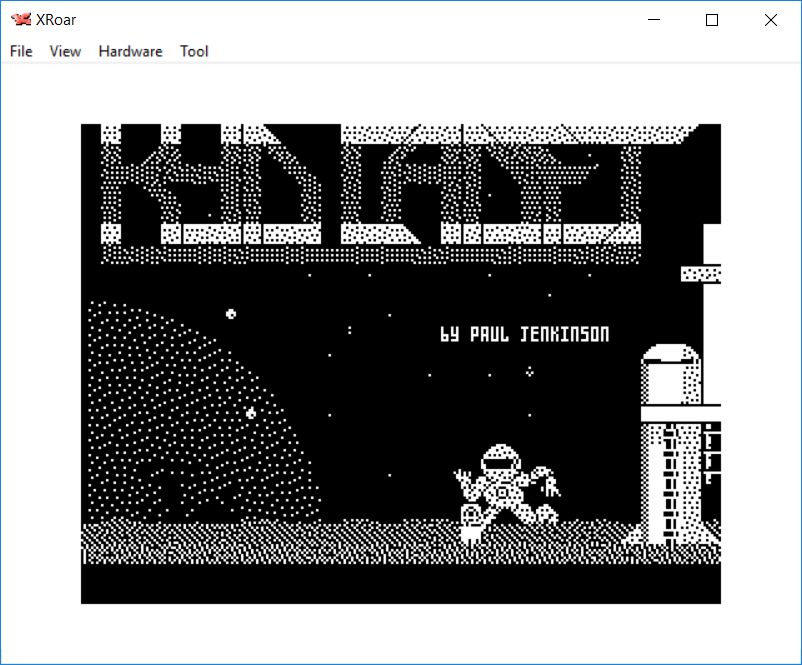Open the Tool menu

click(x=194, y=51)
